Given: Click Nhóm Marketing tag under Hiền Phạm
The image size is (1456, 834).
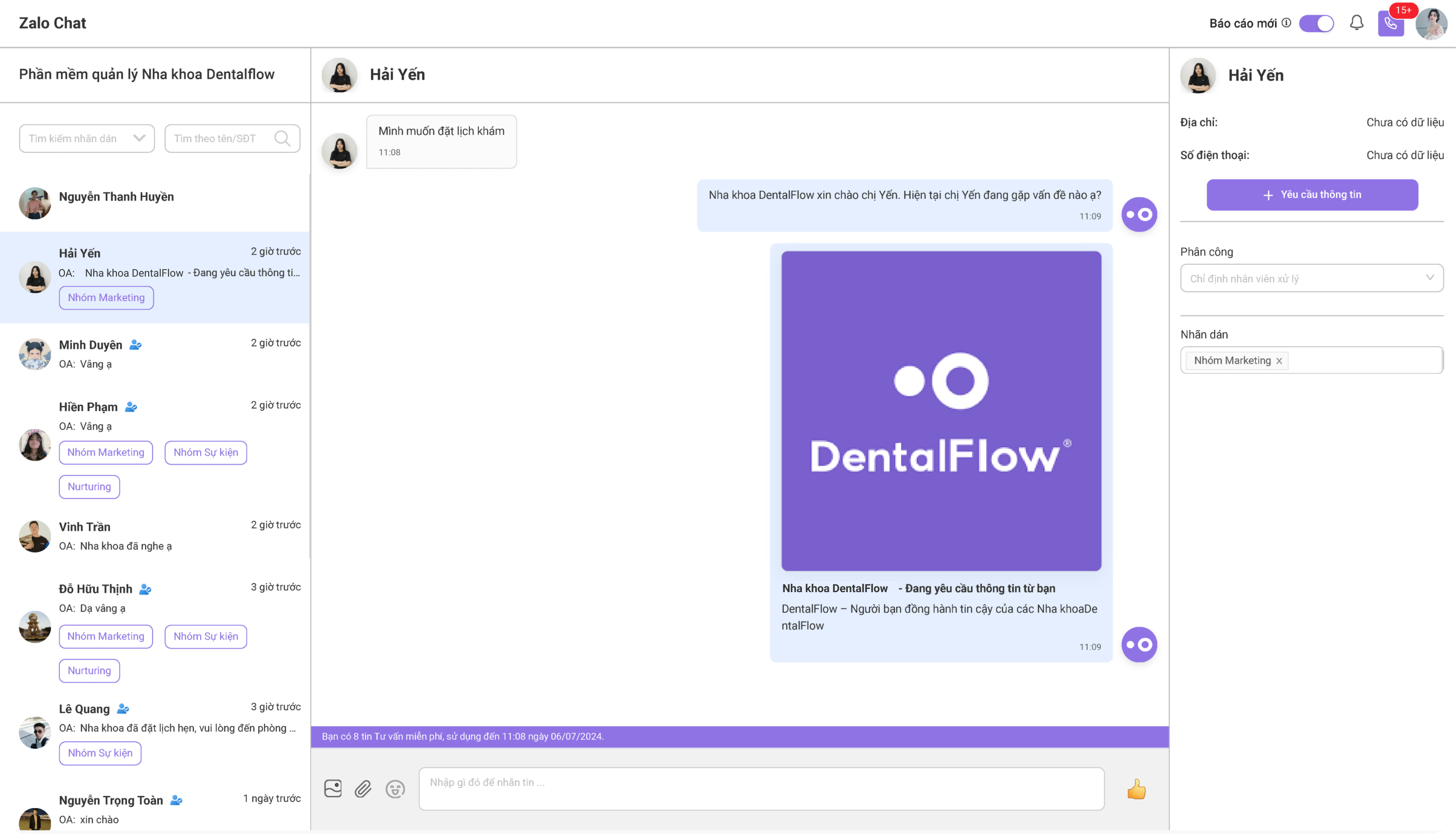Looking at the screenshot, I should [x=106, y=453].
